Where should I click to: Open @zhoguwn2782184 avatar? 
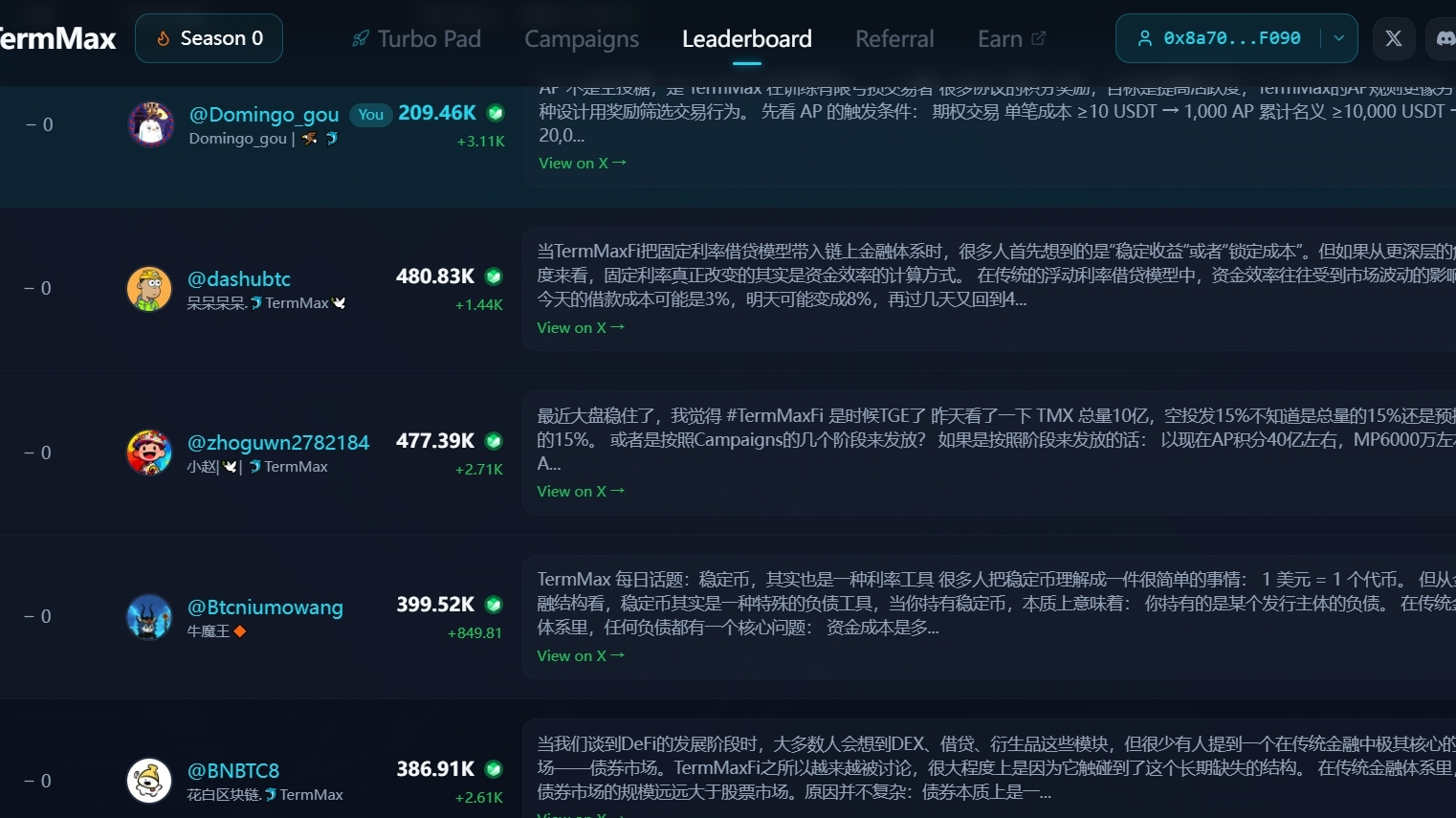tap(149, 453)
